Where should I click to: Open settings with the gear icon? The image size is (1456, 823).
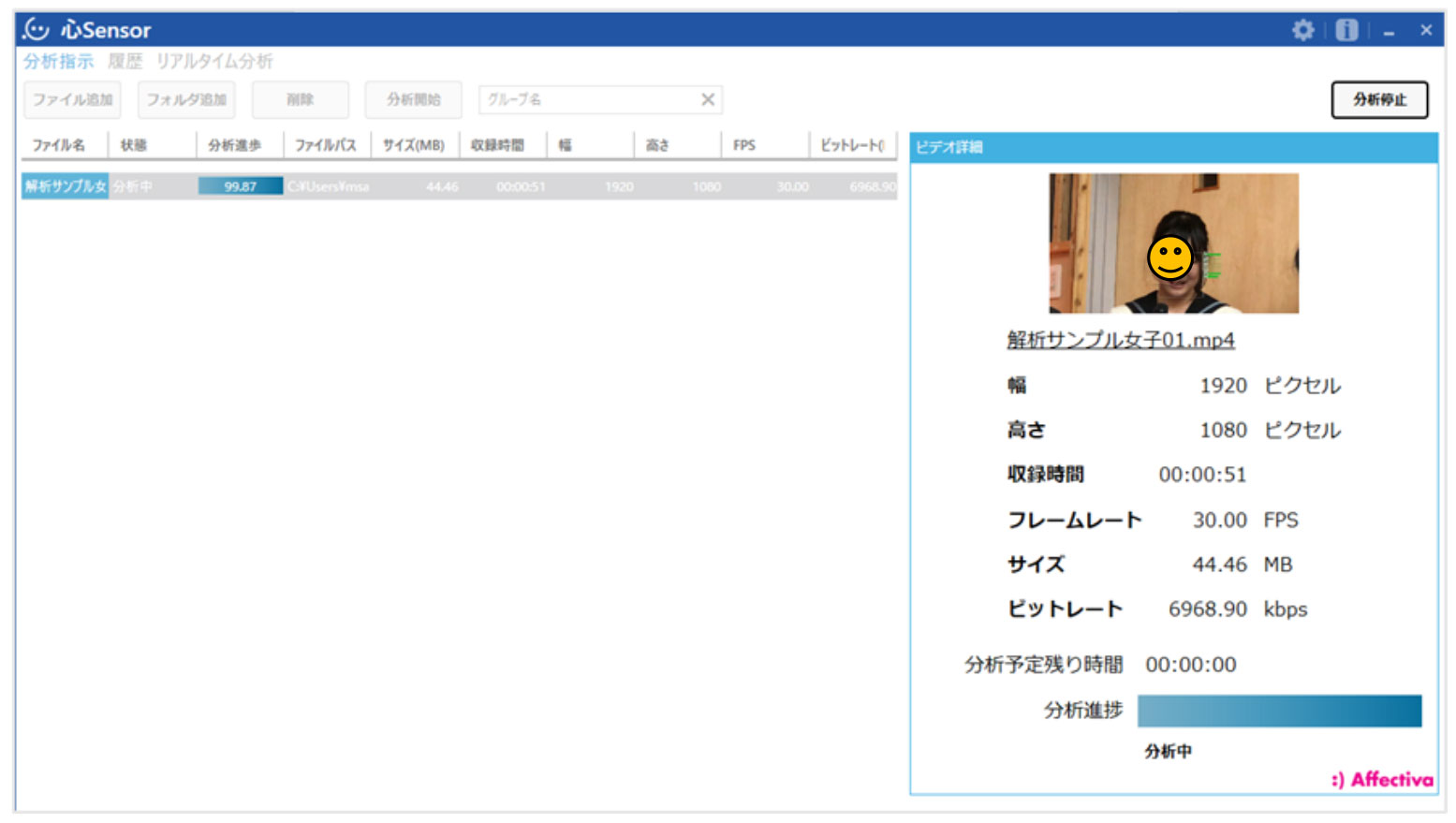pos(1302,30)
